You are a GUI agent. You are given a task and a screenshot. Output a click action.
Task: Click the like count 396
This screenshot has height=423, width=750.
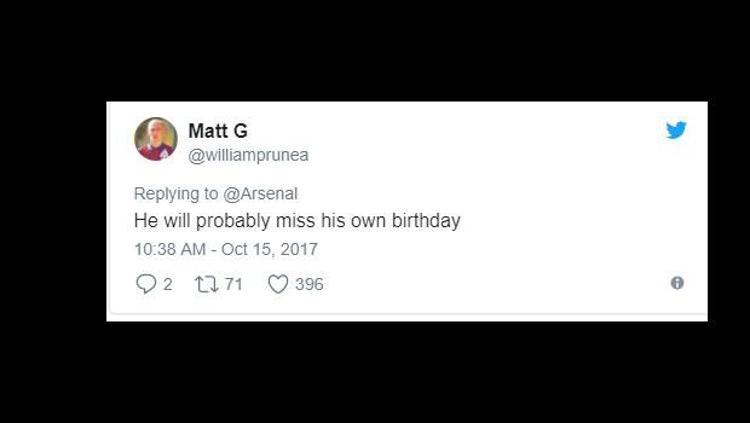[309, 284]
